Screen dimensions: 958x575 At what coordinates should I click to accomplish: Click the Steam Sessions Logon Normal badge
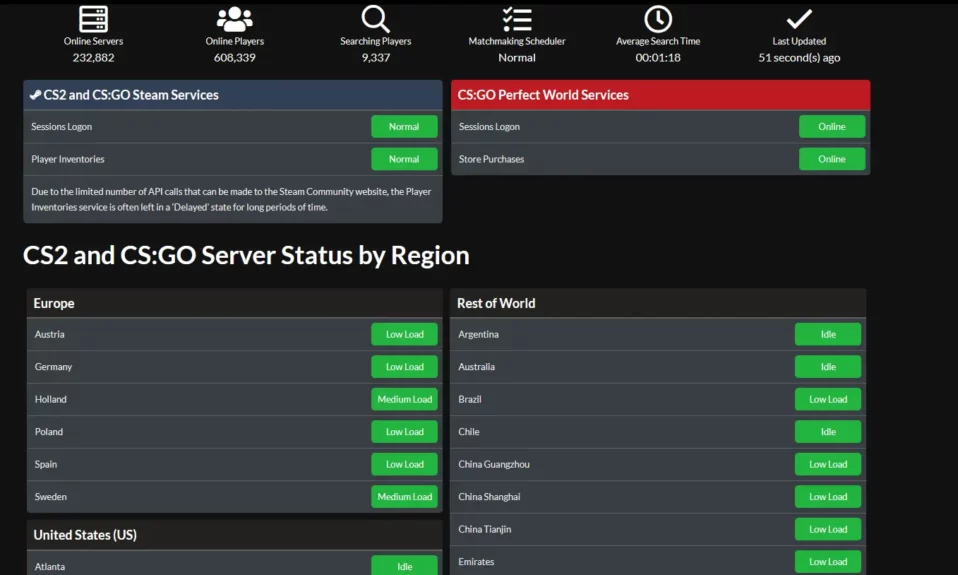[404, 126]
